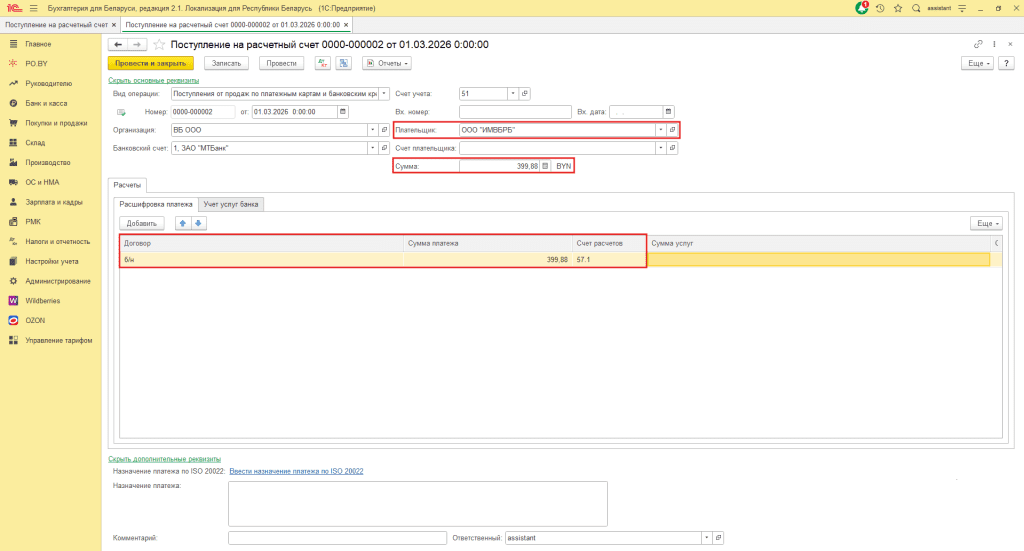Click the search magnifier icon
Viewport: 1024px width, 551px height.
(915, 8)
